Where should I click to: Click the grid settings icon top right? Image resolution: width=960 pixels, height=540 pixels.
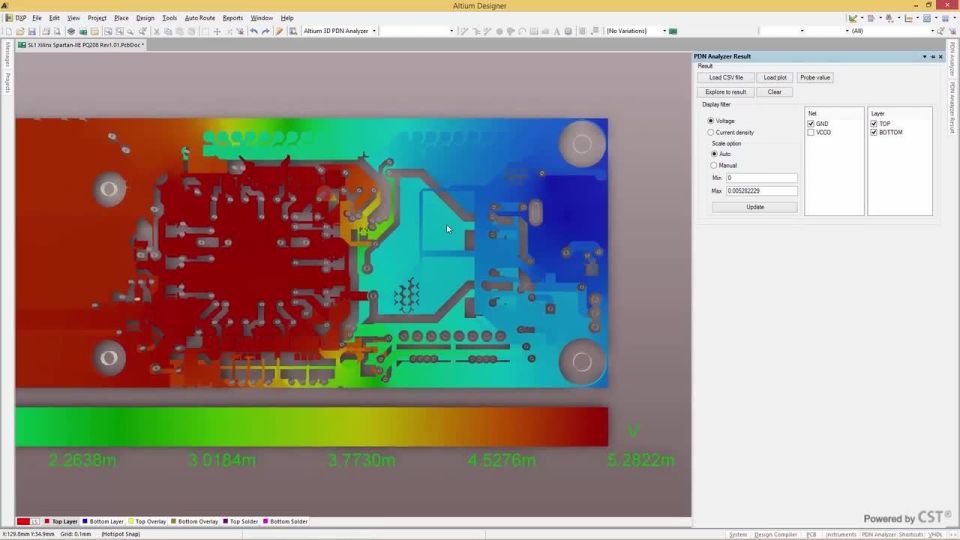[x=945, y=18]
